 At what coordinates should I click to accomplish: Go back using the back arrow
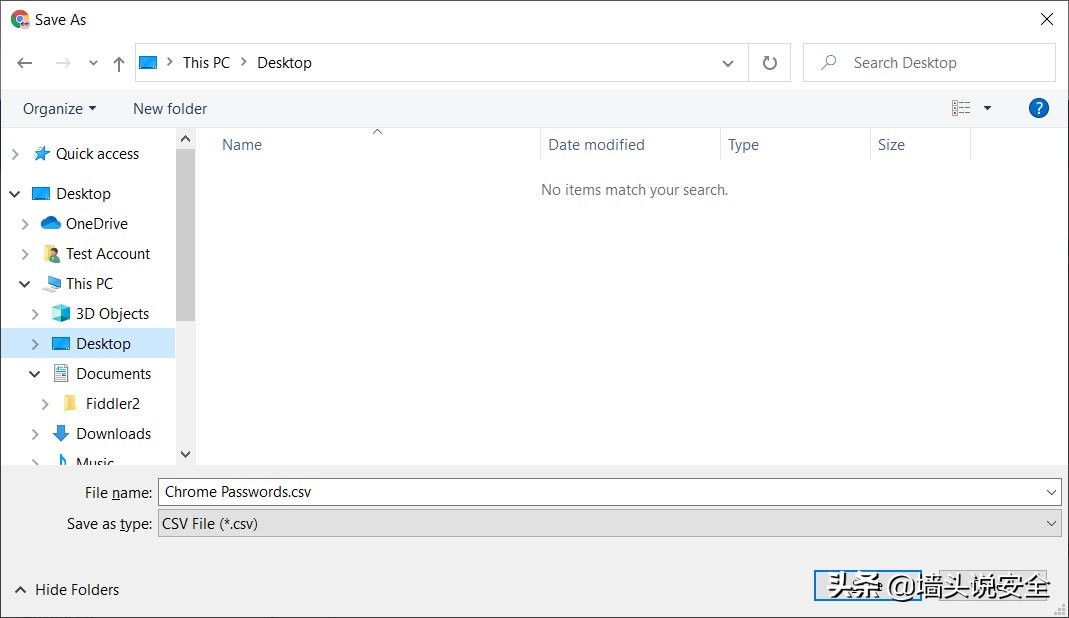[x=25, y=63]
